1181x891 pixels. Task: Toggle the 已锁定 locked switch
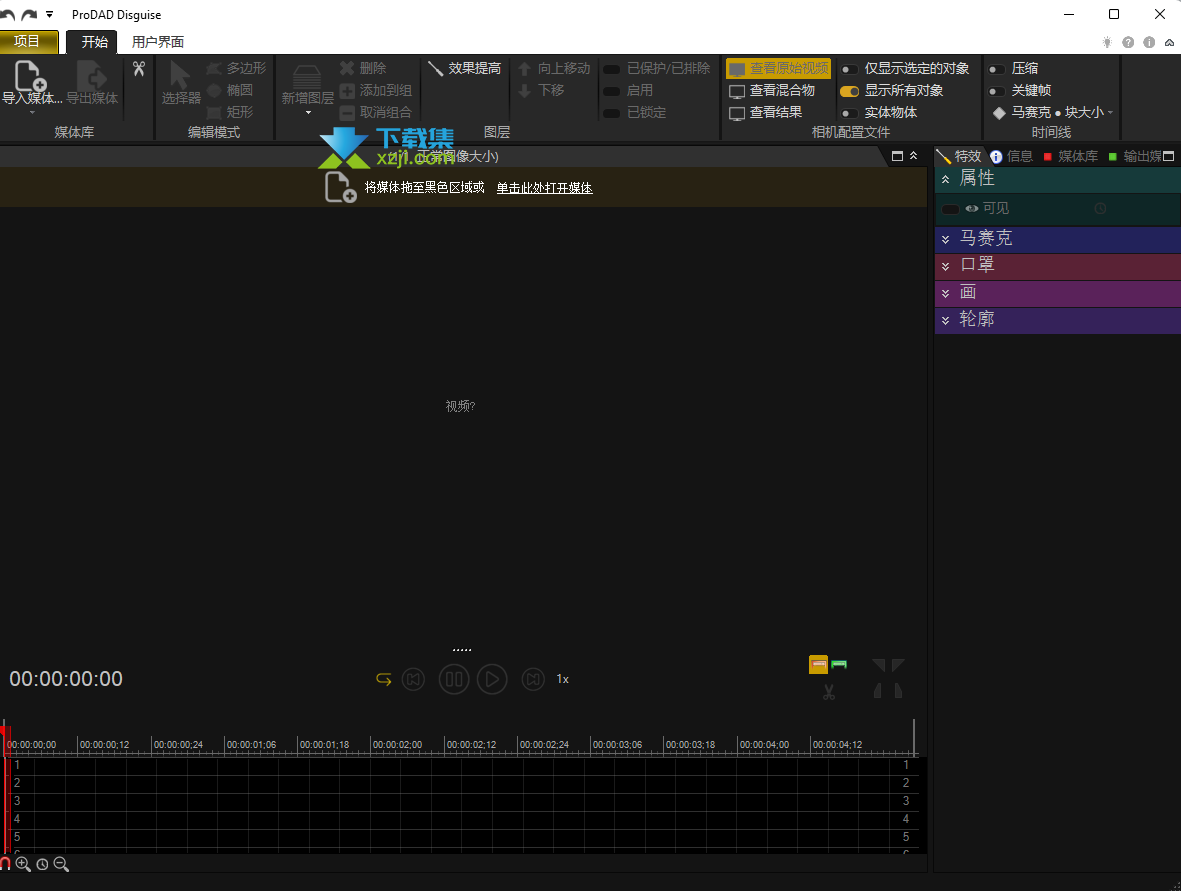[x=612, y=113]
